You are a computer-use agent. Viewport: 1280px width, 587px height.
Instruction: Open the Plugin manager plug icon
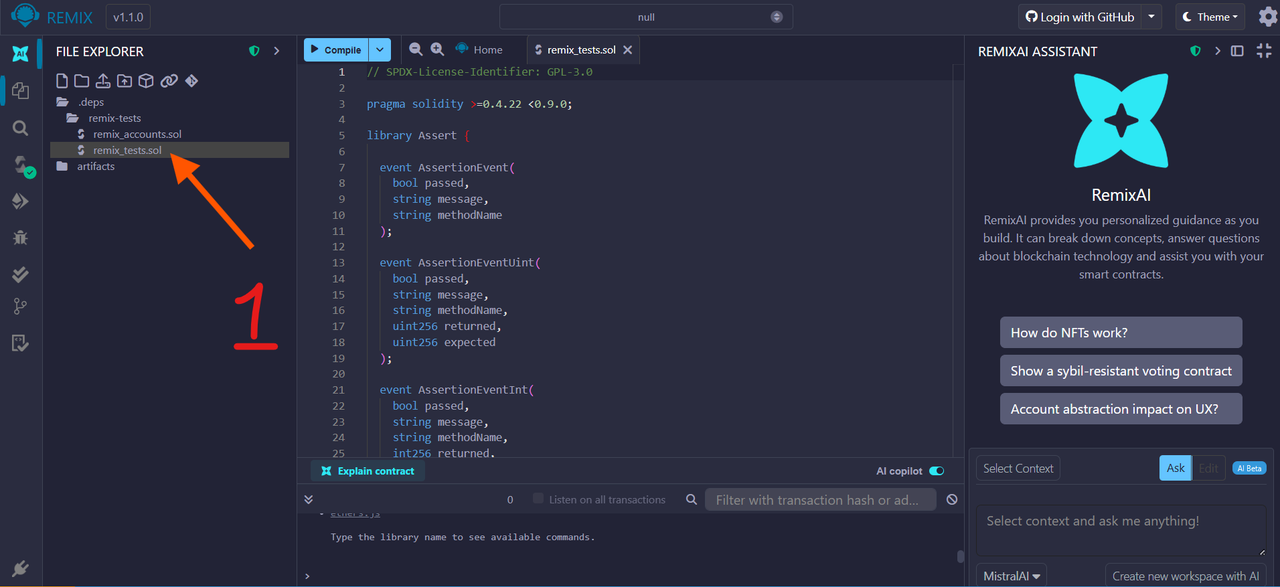pyautogui.click(x=20, y=568)
